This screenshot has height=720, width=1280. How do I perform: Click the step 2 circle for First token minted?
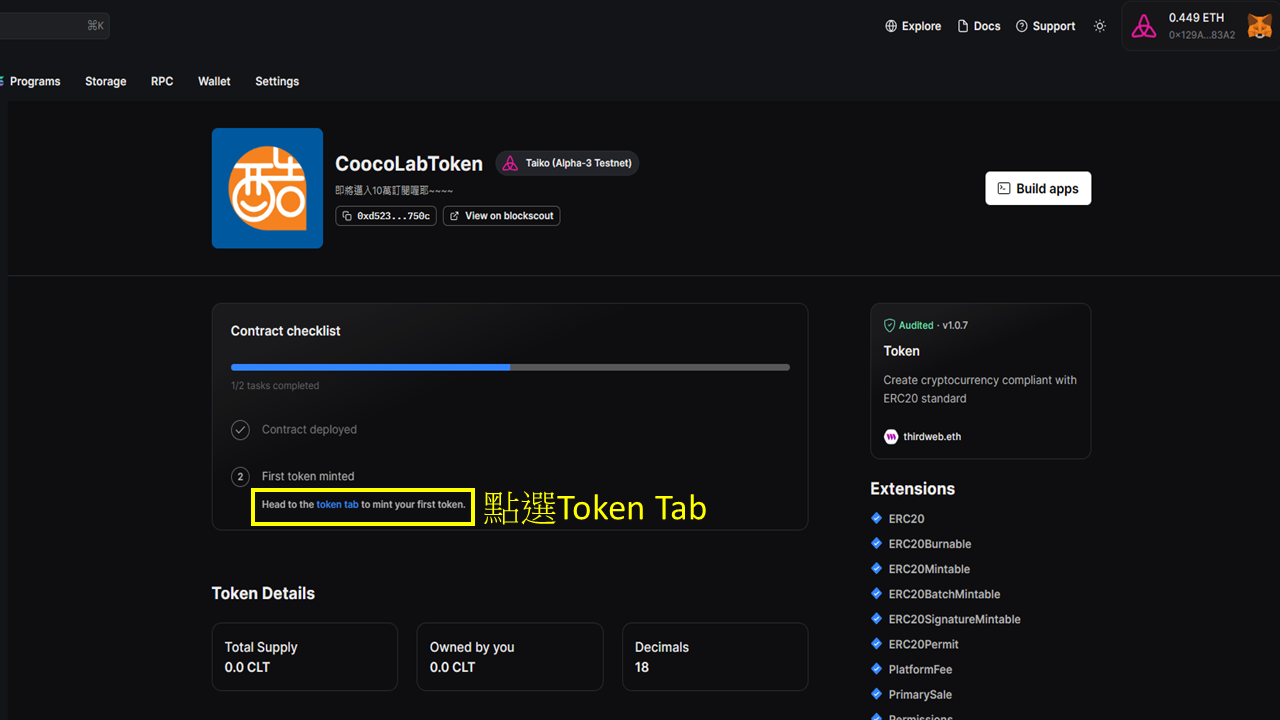240,477
